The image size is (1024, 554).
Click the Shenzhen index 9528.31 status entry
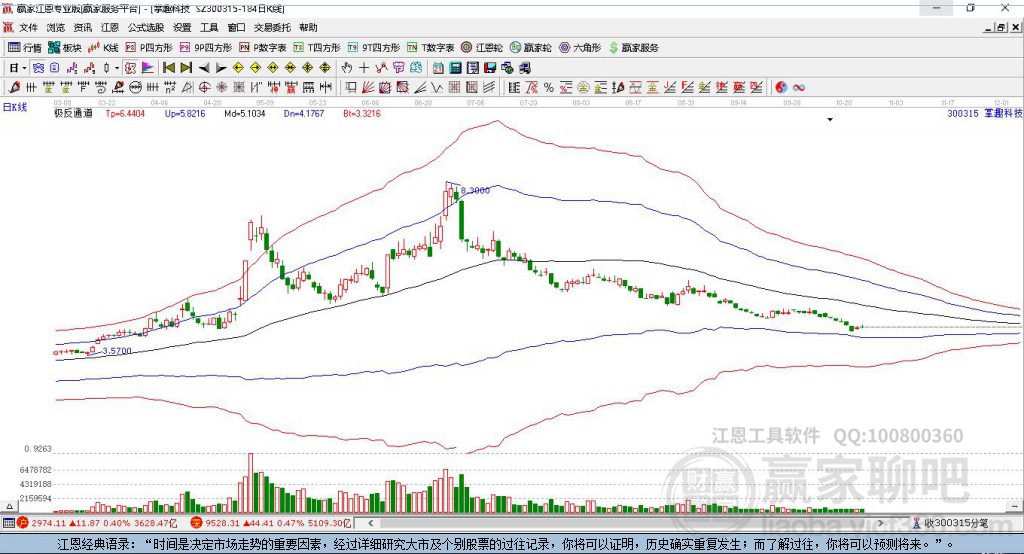point(271,523)
